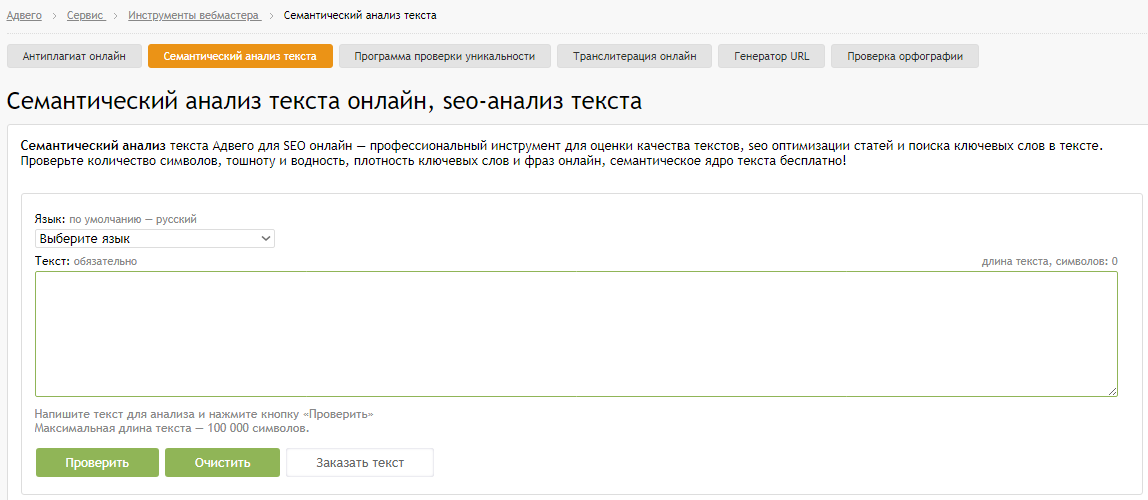This screenshot has width=1148, height=500.
Task: Click the hint 'Максимальная длина текста — 100 000 символов.'
Action: [x=172, y=428]
